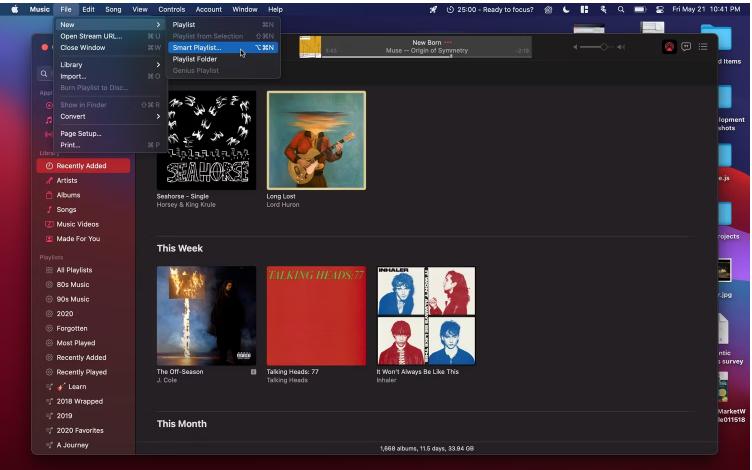Open the Edit menu

[x=88, y=9]
